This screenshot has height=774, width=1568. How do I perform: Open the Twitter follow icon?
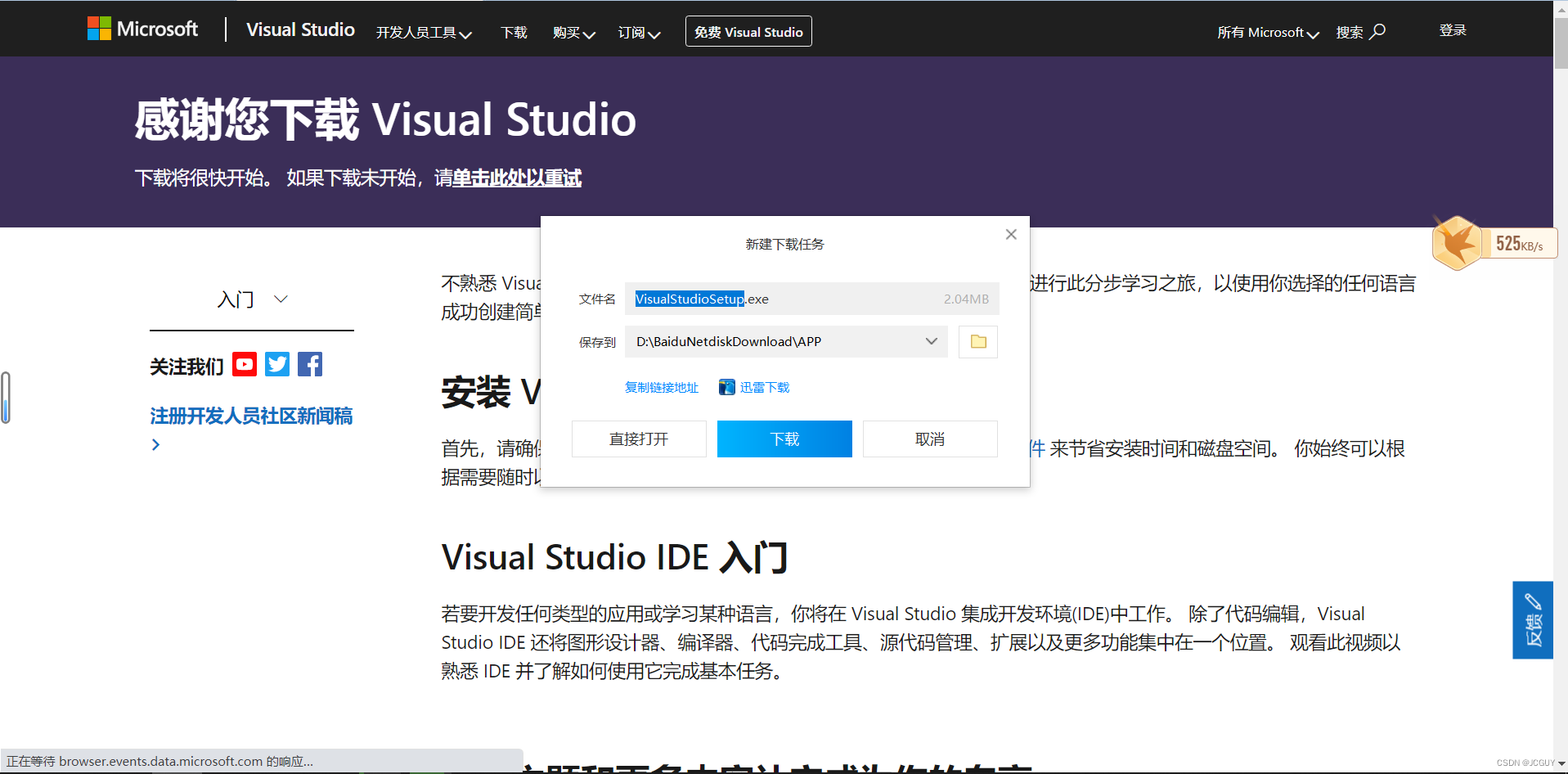pos(277,364)
